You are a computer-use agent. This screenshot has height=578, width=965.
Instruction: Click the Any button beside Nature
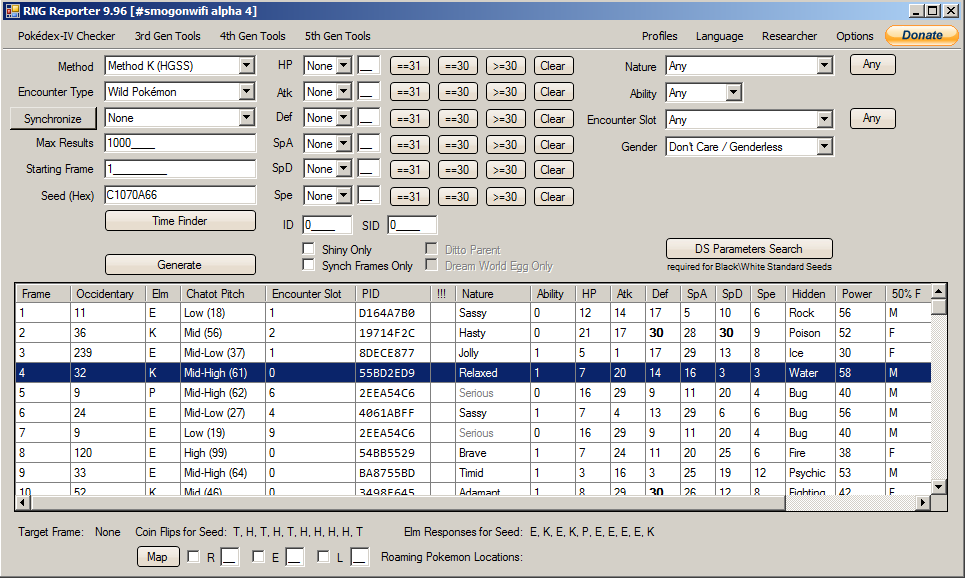pos(872,64)
